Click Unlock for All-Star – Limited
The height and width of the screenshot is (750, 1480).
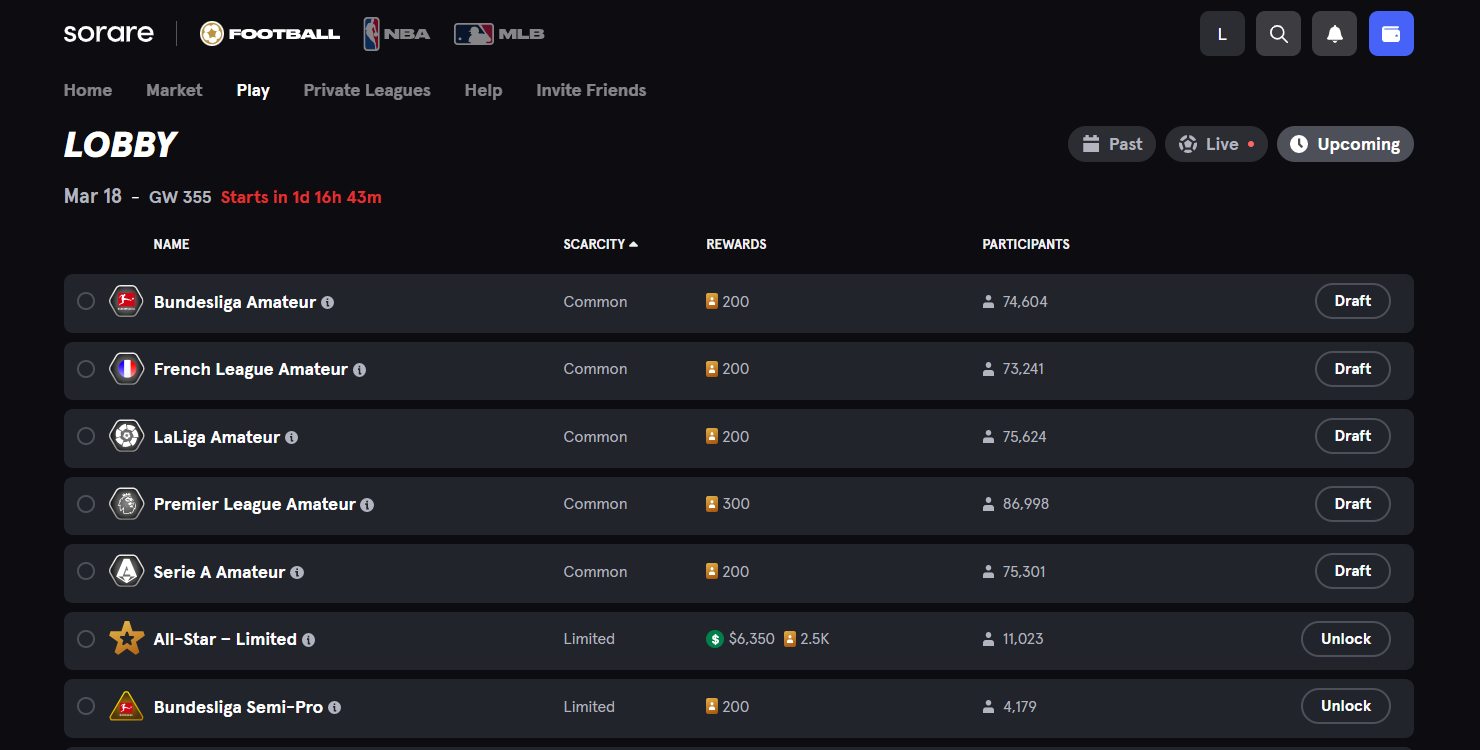(1345, 639)
